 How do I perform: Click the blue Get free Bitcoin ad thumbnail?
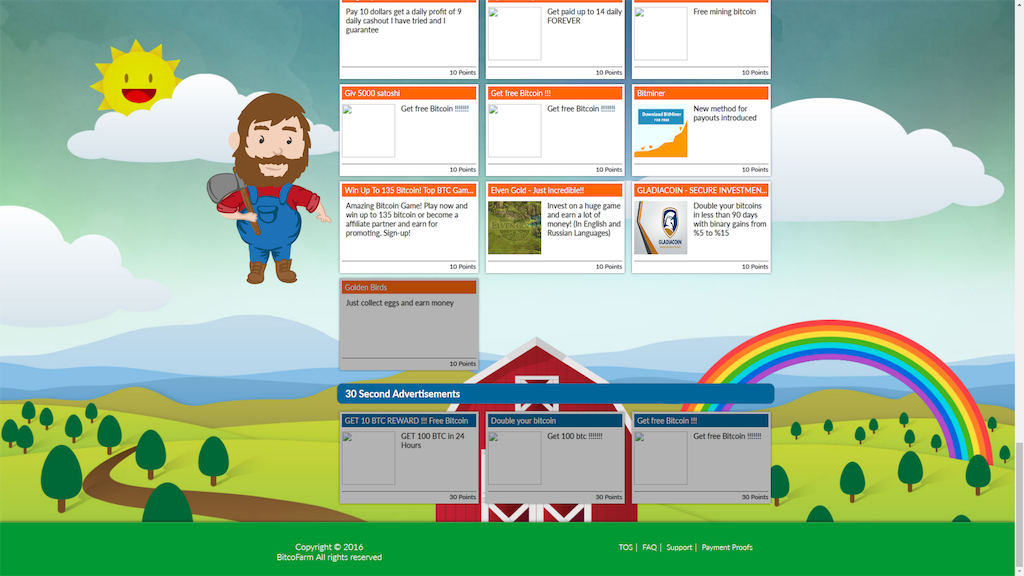(661, 458)
